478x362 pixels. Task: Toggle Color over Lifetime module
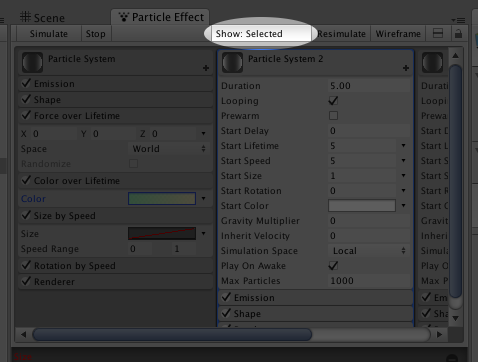(26, 180)
